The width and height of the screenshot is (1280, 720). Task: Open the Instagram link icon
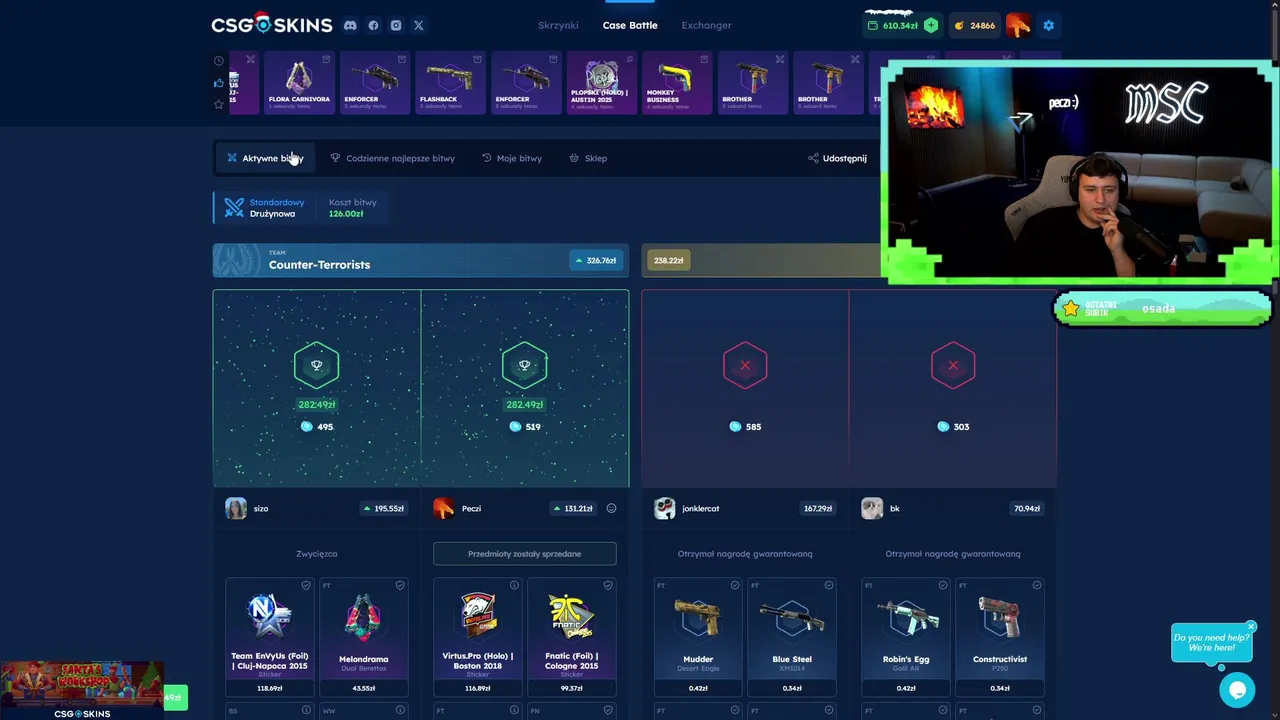coord(396,25)
